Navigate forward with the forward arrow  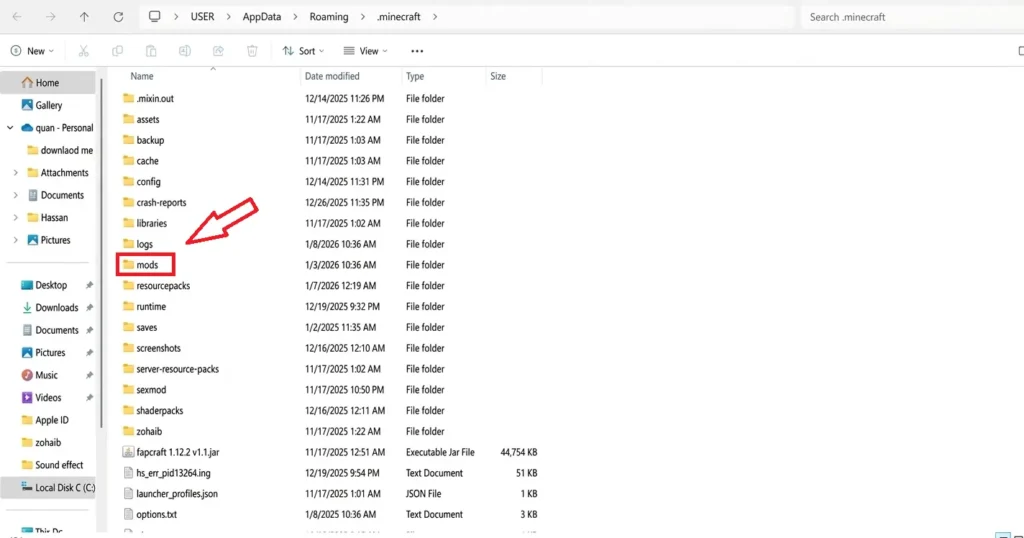click(50, 17)
